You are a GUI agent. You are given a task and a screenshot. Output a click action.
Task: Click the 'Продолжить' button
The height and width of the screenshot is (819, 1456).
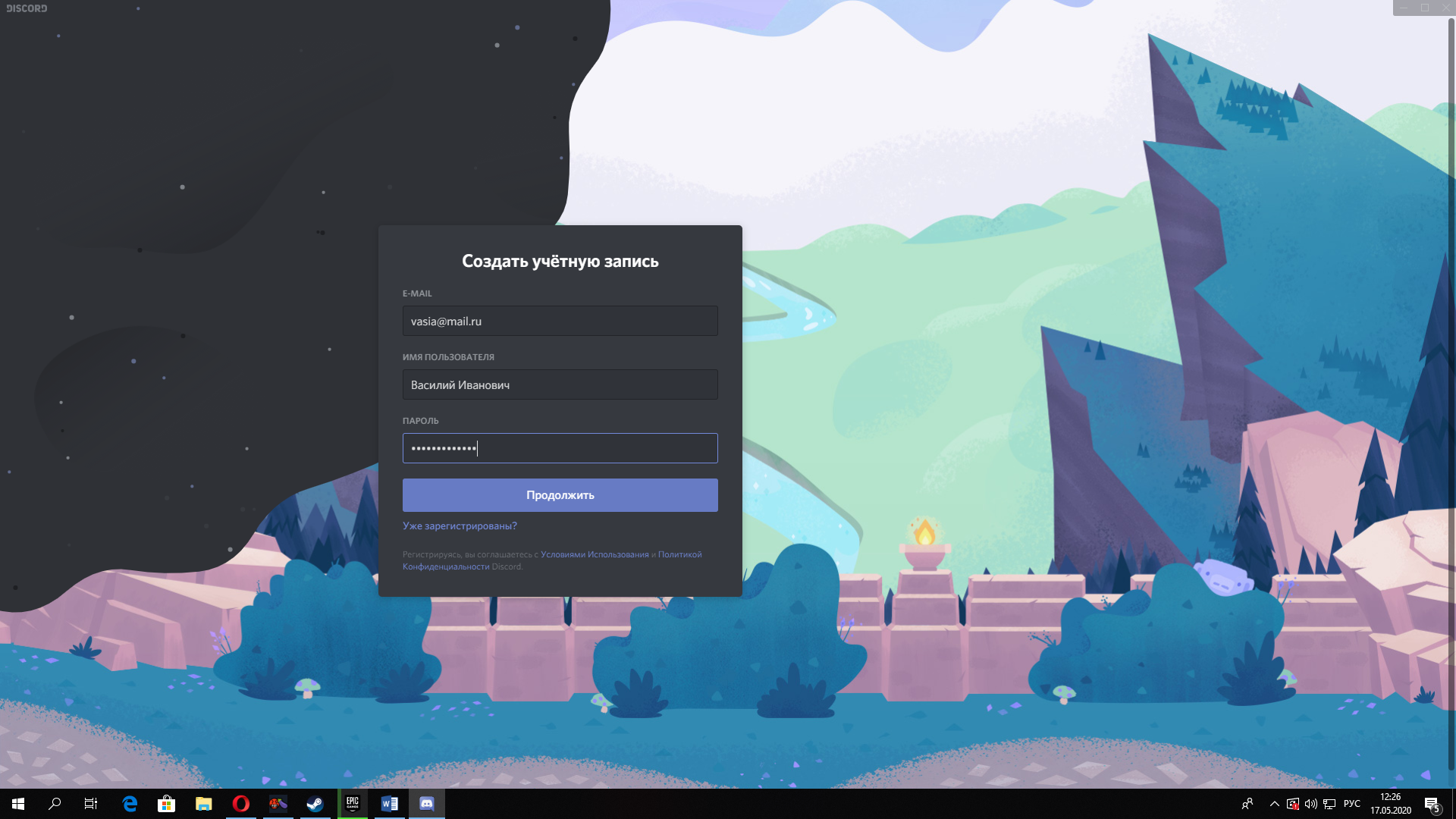click(x=560, y=494)
